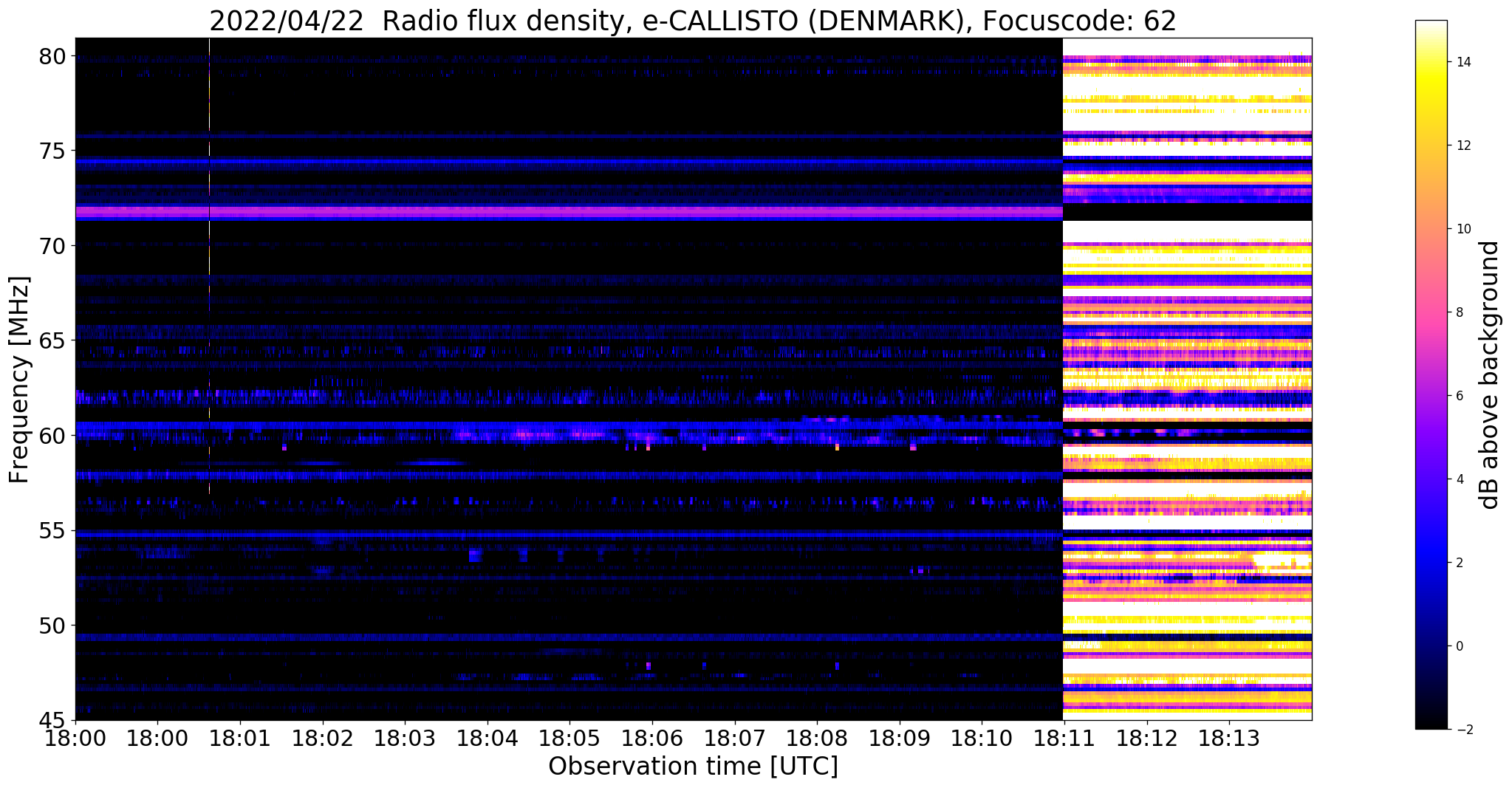Click the 18:08 time tick label
The image size is (1512, 788).
[817, 739]
